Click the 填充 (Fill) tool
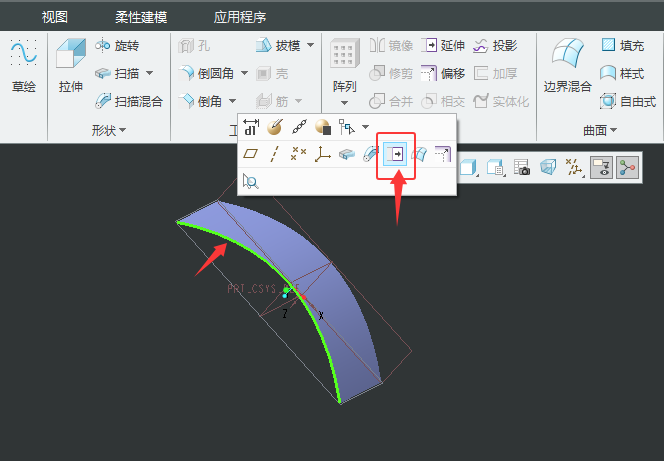 click(622, 45)
